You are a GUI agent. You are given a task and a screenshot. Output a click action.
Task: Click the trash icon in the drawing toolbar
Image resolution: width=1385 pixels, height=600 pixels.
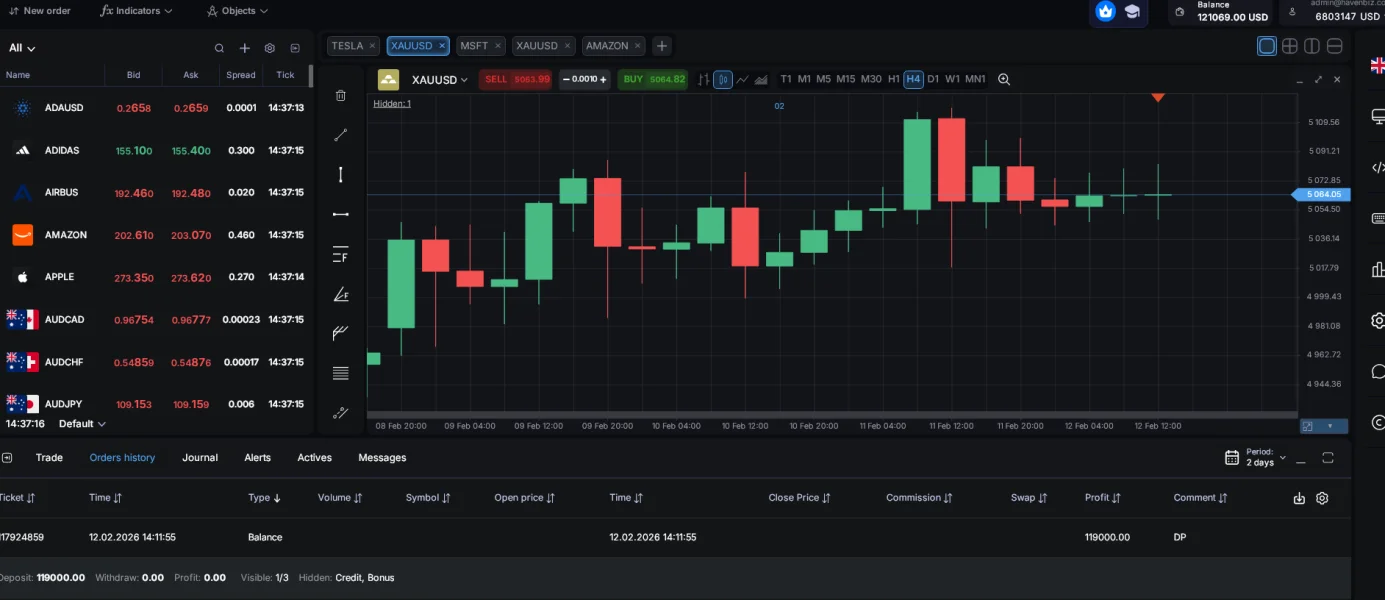click(340, 96)
